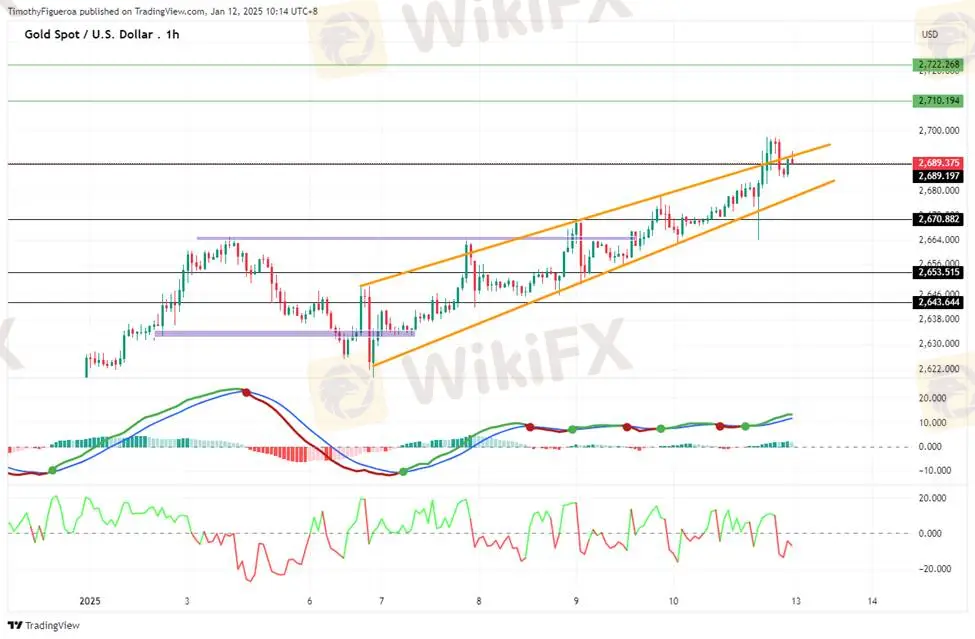Click the date label 10 on time axis

673,601
